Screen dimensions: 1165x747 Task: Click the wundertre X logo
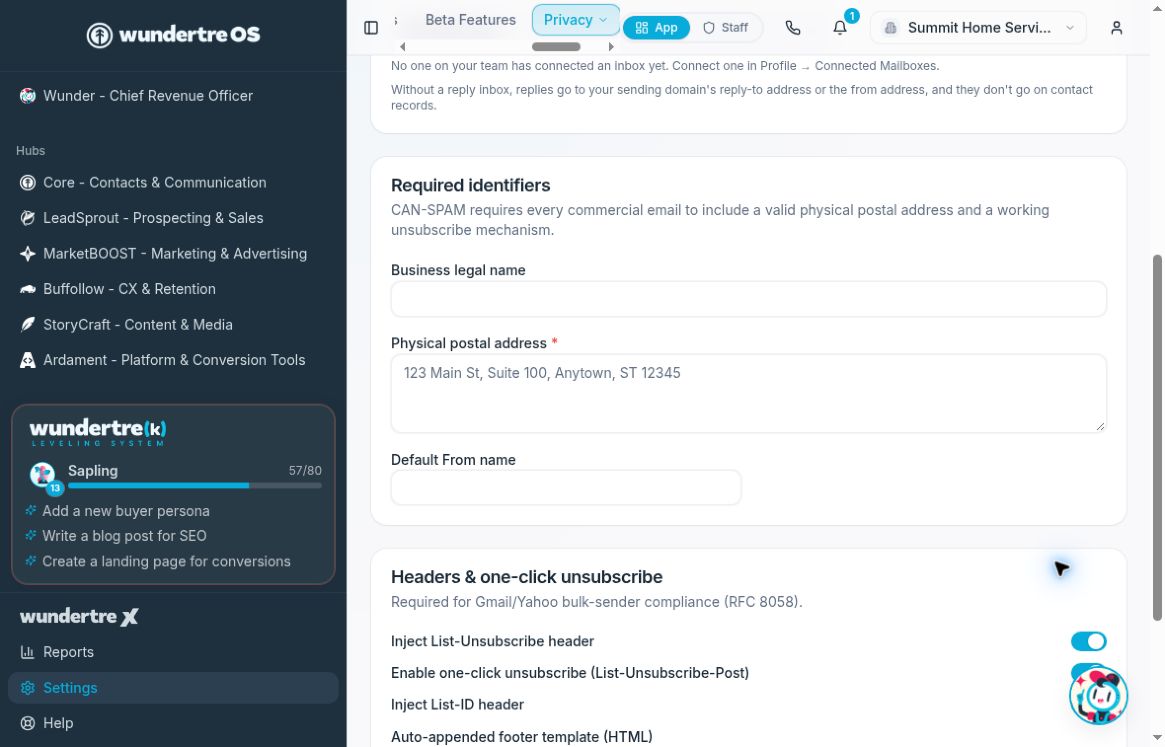tap(79, 616)
